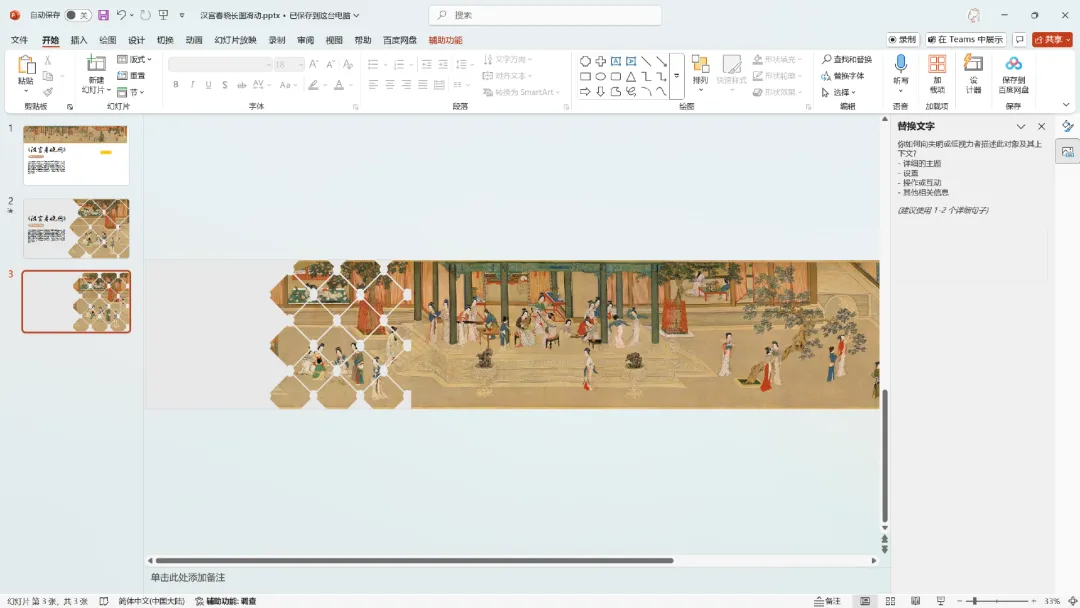Select the plus/cross shape in shapes gallery

(x=601, y=61)
